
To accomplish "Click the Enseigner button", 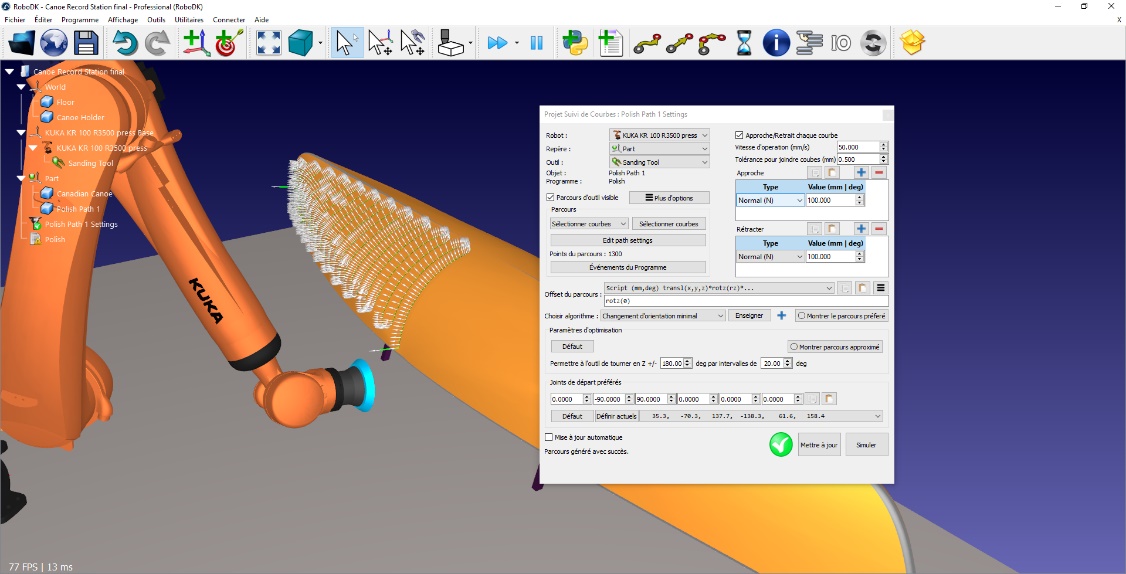I will click(x=749, y=315).
